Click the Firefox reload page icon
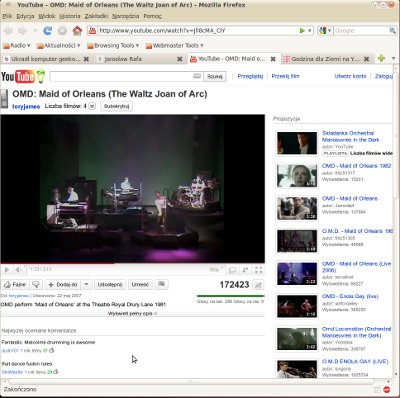This screenshot has width=400, height=398. coord(48,31)
